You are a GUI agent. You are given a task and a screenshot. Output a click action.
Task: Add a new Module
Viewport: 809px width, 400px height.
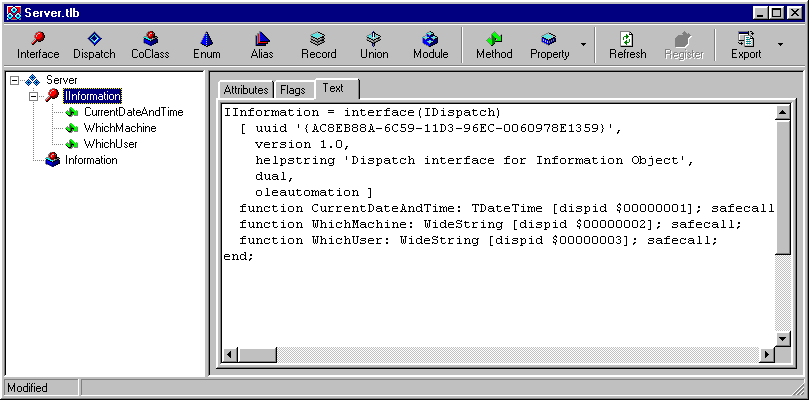pos(430,46)
